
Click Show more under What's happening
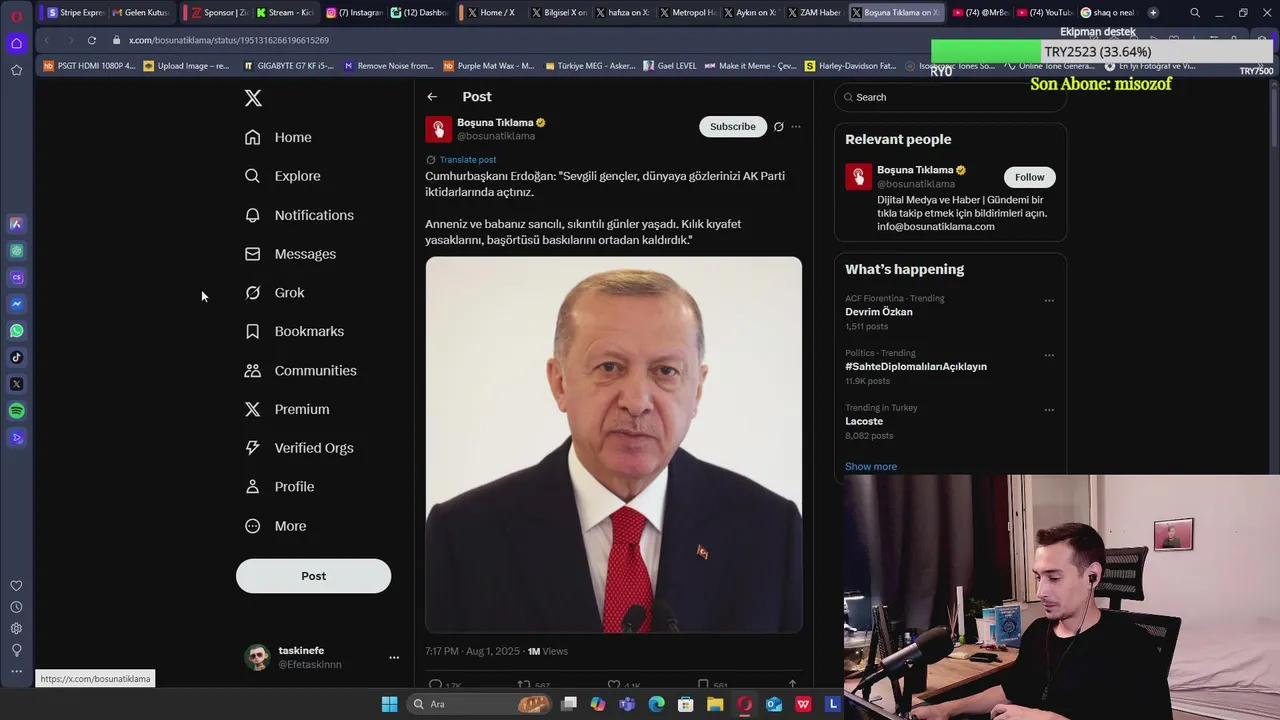click(871, 467)
